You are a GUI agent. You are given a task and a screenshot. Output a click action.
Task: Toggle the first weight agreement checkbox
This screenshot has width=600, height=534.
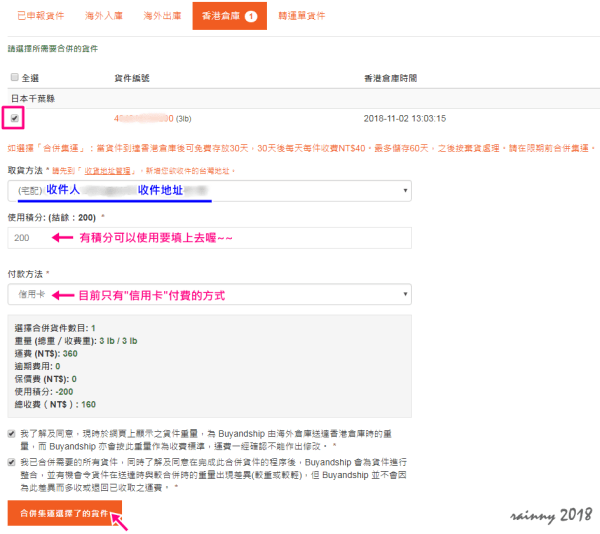click(12, 428)
